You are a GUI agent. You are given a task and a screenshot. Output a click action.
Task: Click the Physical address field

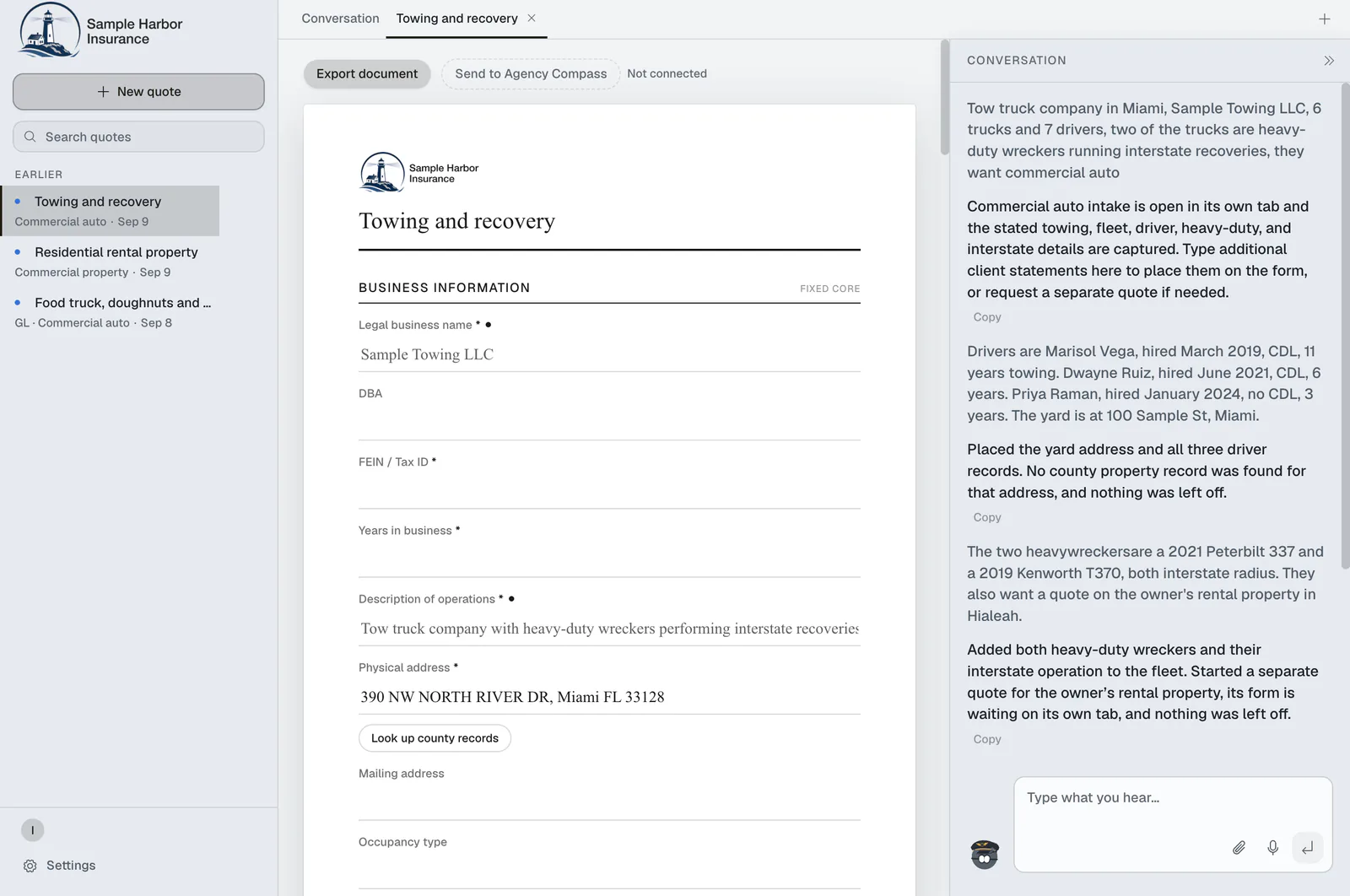[609, 697]
